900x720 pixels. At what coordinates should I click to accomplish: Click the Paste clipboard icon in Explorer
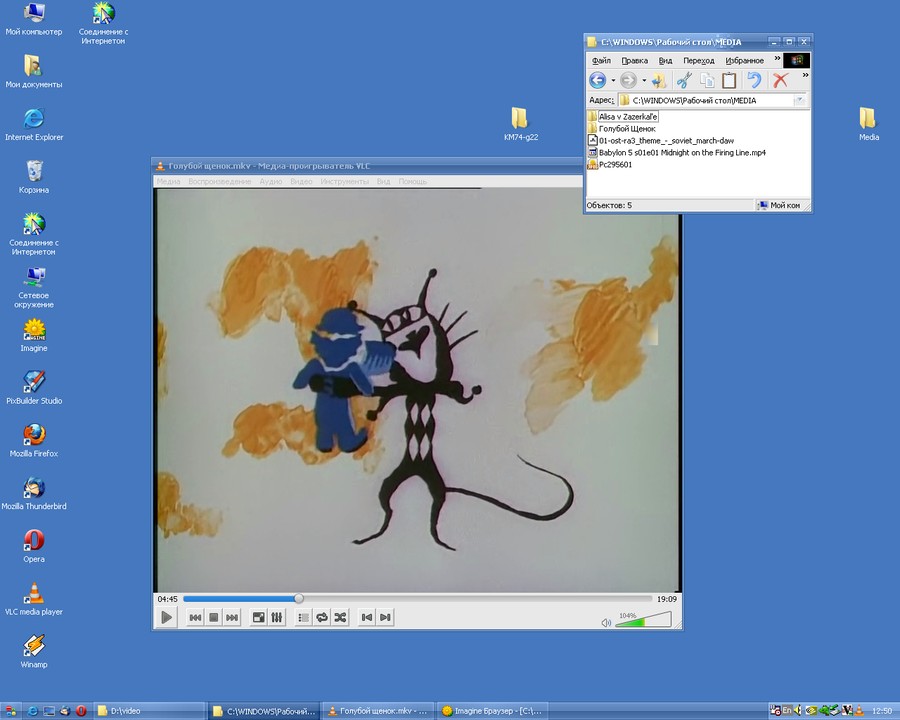pos(729,81)
